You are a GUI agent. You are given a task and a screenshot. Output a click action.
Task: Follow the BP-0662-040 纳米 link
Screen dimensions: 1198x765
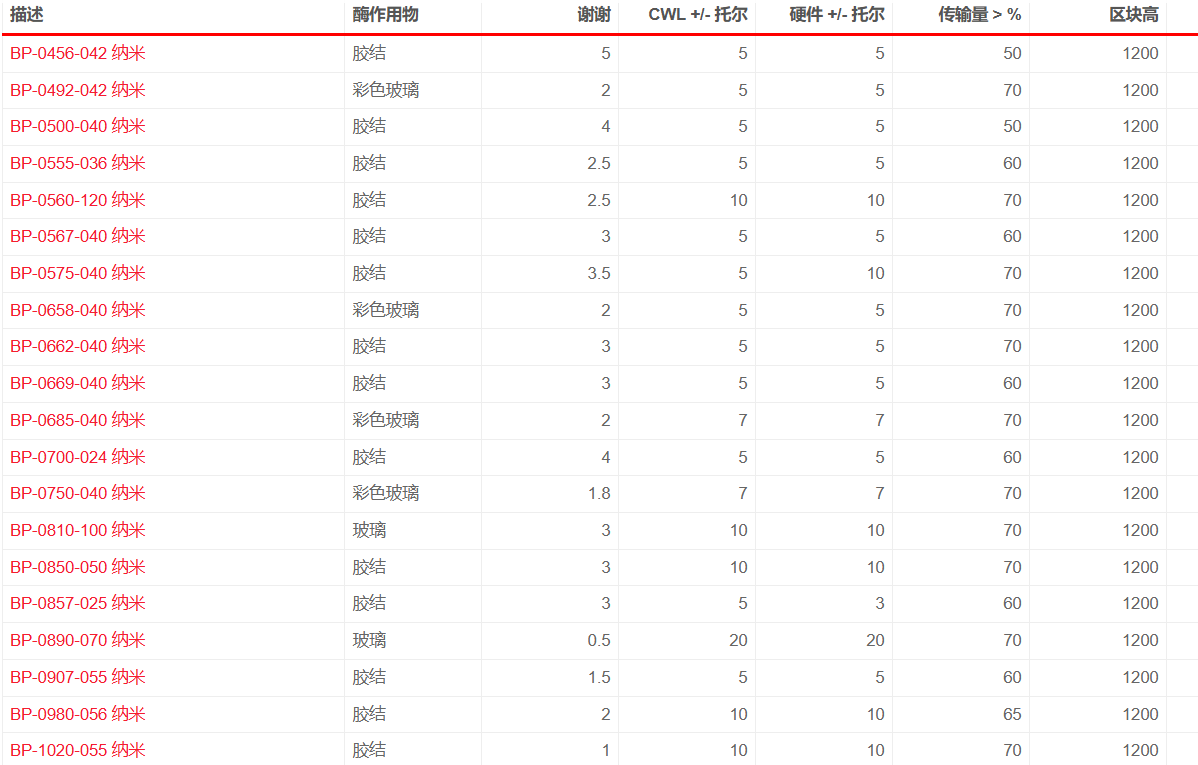(77, 347)
